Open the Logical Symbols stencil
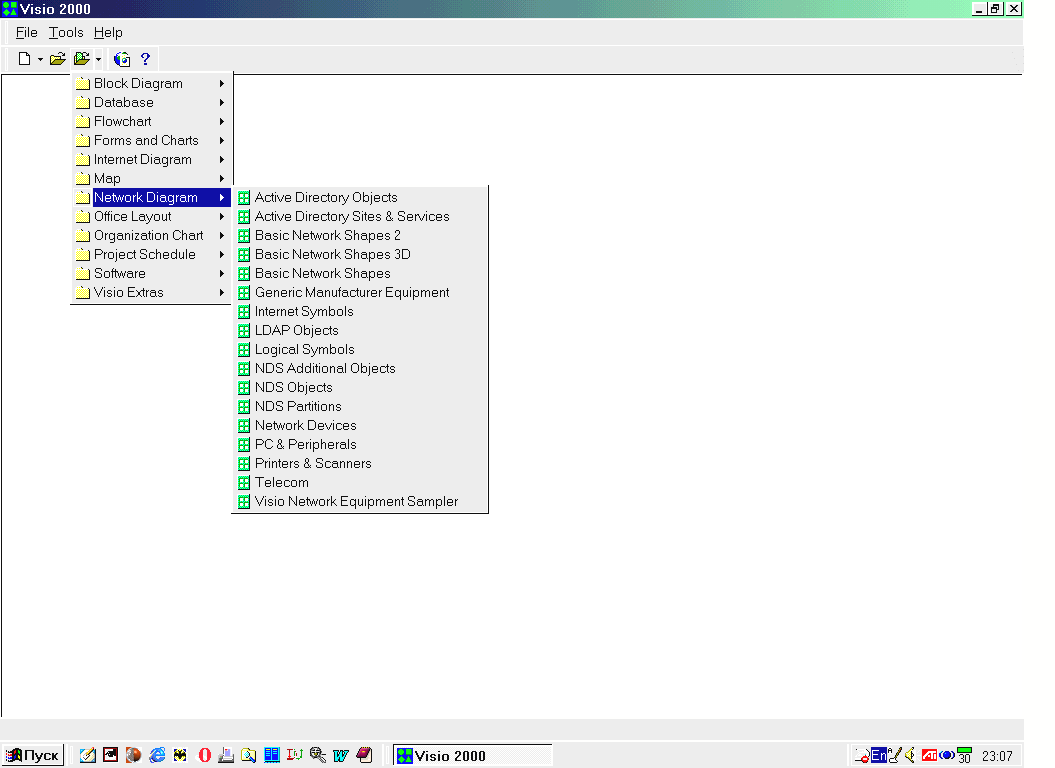 pos(359,349)
